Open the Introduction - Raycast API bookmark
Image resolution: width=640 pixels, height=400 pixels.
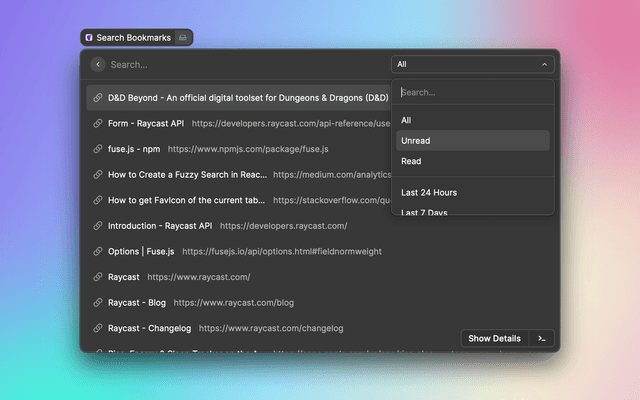pos(160,226)
